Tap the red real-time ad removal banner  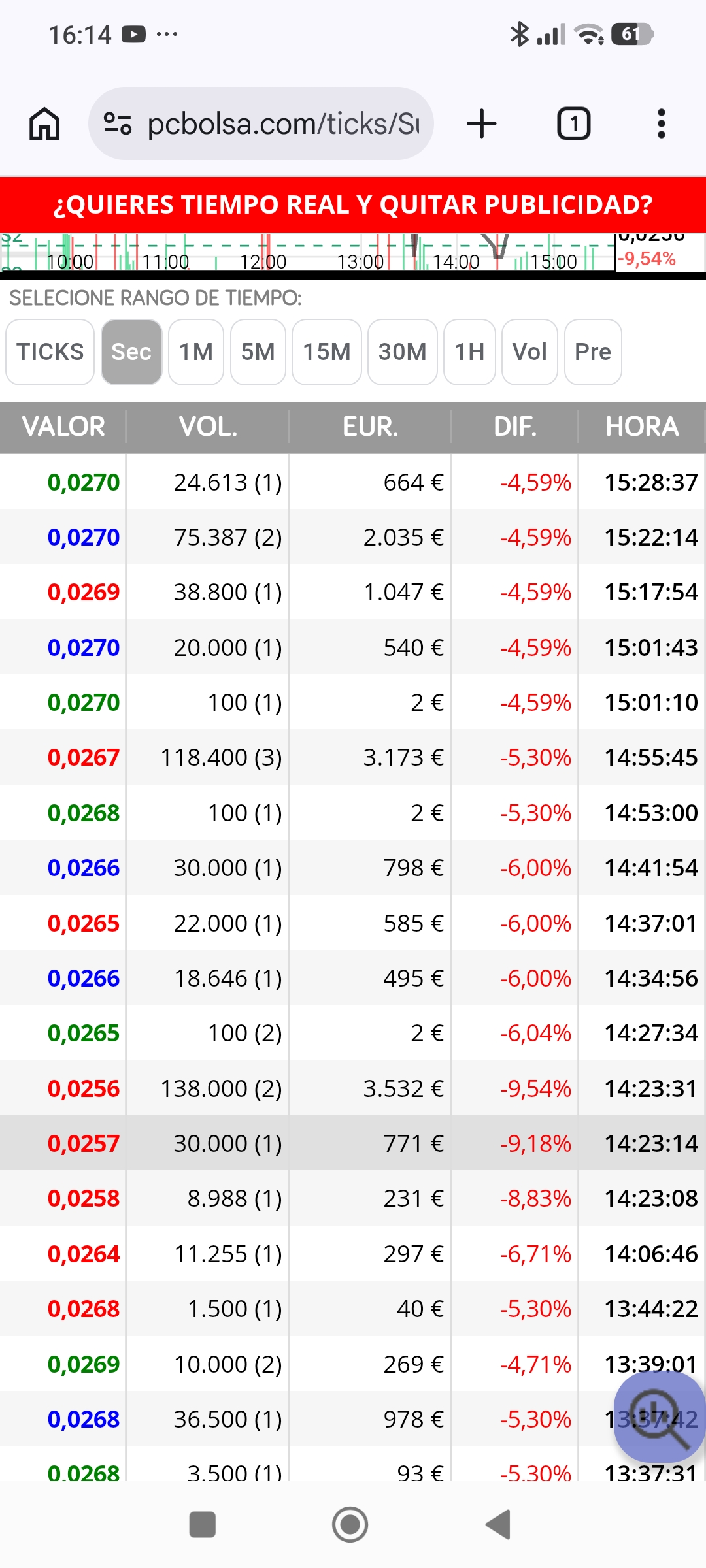point(353,204)
